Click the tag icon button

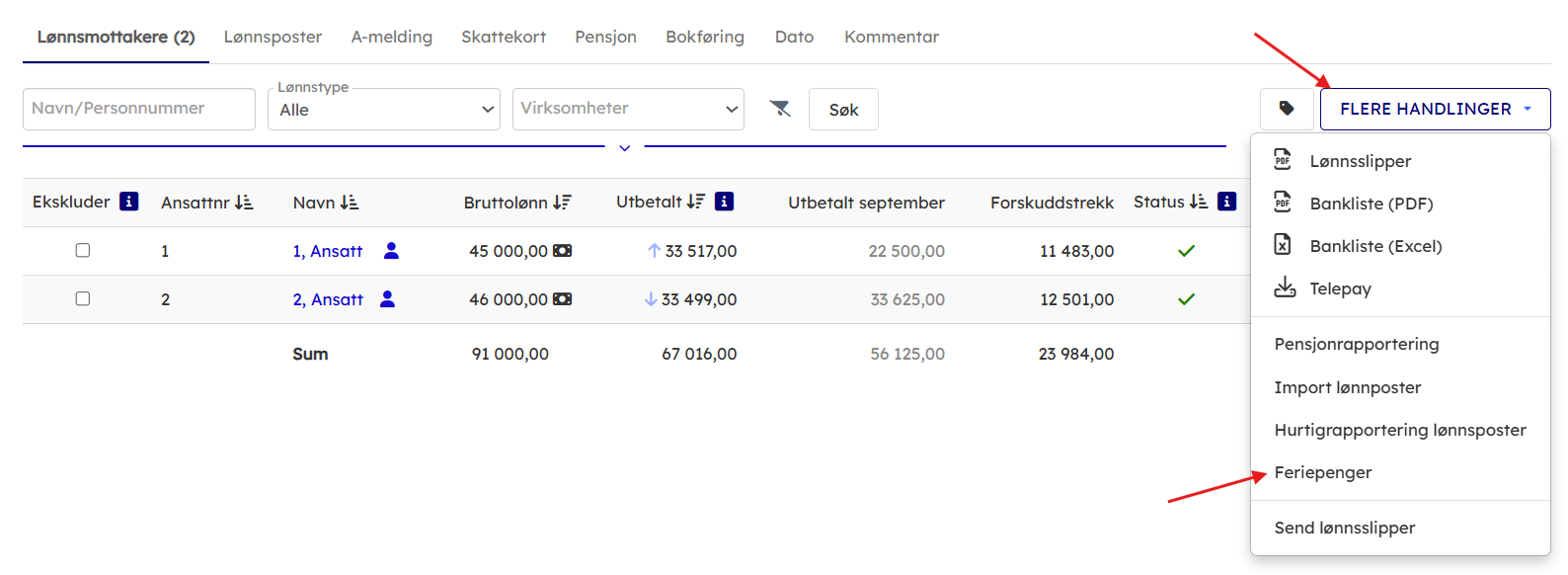1286,109
